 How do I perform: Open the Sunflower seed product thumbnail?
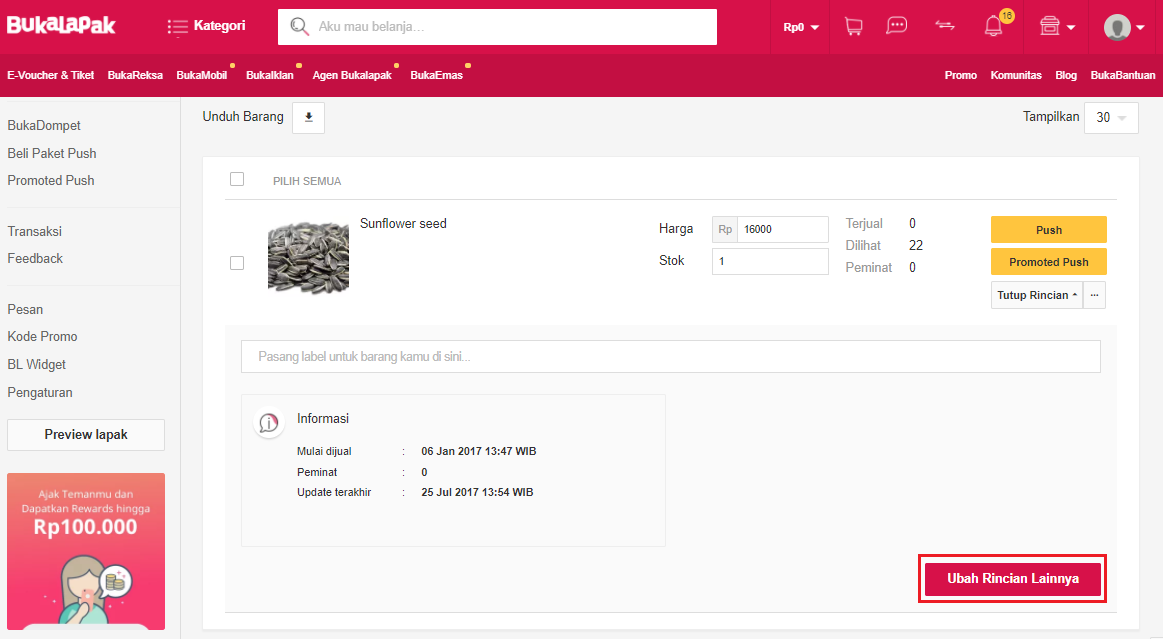pos(309,259)
